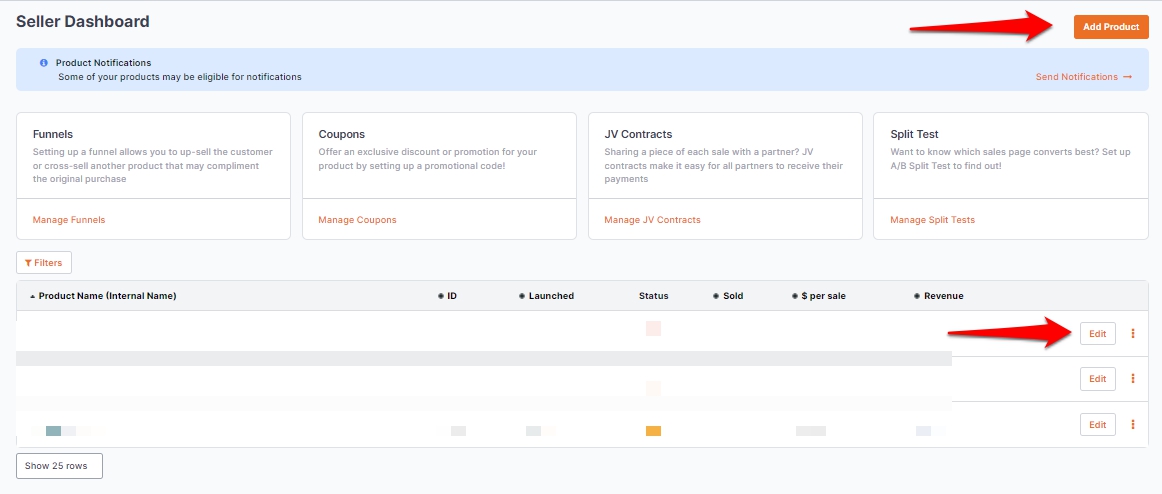The height and width of the screenshot is (494, 1162).
Task: Click Edit on the third product row
Action: pyautogui.click(x=1097, y=425)
